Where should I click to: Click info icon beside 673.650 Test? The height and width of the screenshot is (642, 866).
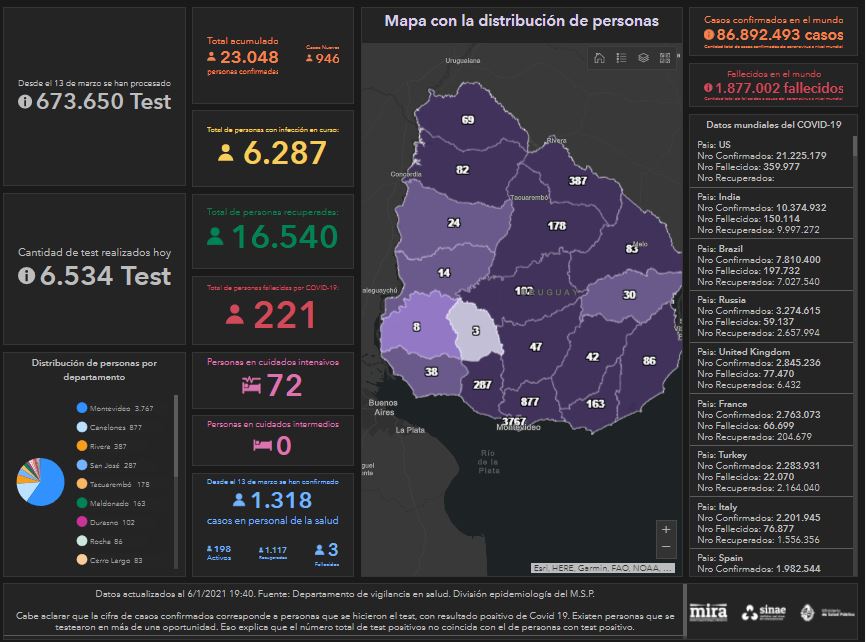(x=25, y=102)
